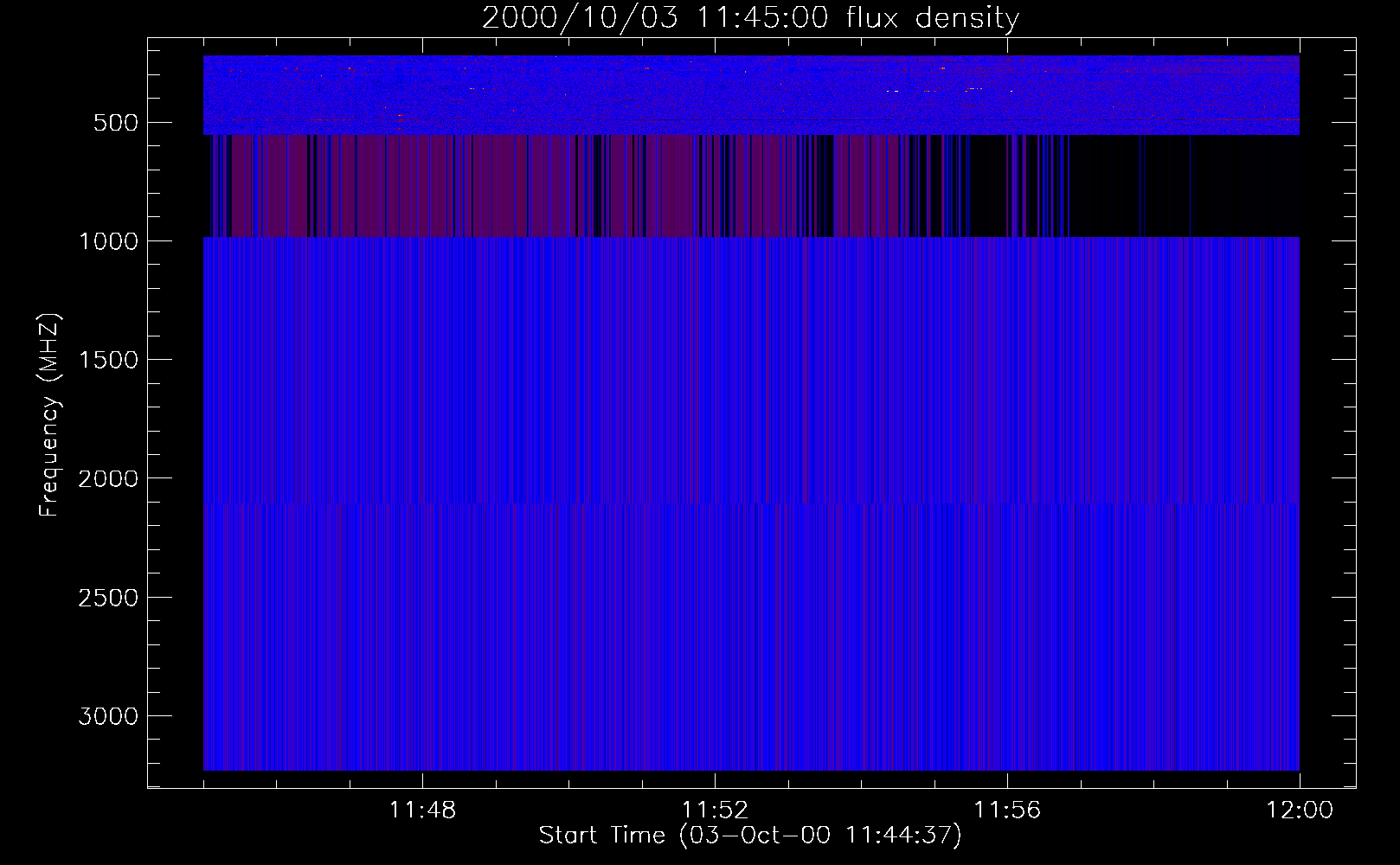This screenshot has width=1400, height=865.
Task: Select the 2500 frequency tick label
Action: coord(108,598)
